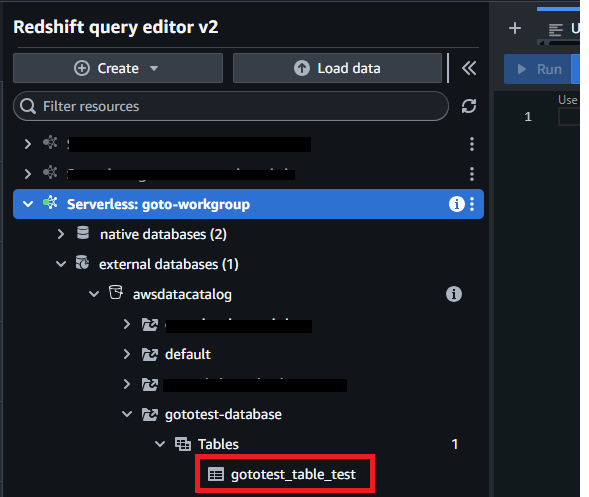The height and width of the screenshot is (497, 589).
Task: Click the Tables count value 1
Action: (455, 444)
